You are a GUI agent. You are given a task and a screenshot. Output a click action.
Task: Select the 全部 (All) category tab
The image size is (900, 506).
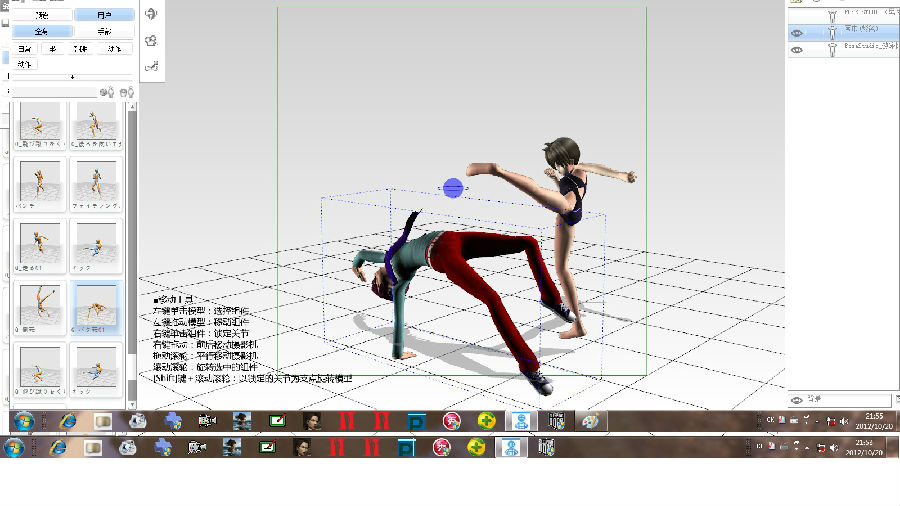coord(41,31)
